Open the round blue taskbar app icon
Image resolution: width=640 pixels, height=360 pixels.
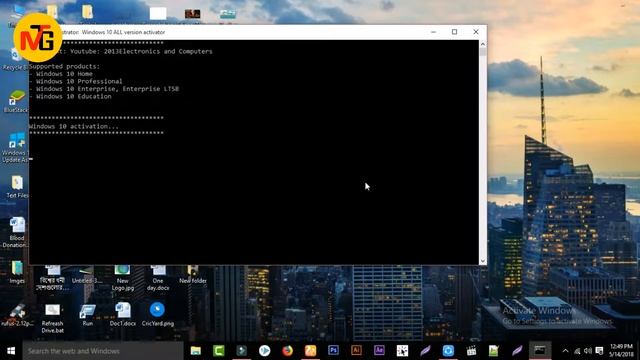coord(448,351)
